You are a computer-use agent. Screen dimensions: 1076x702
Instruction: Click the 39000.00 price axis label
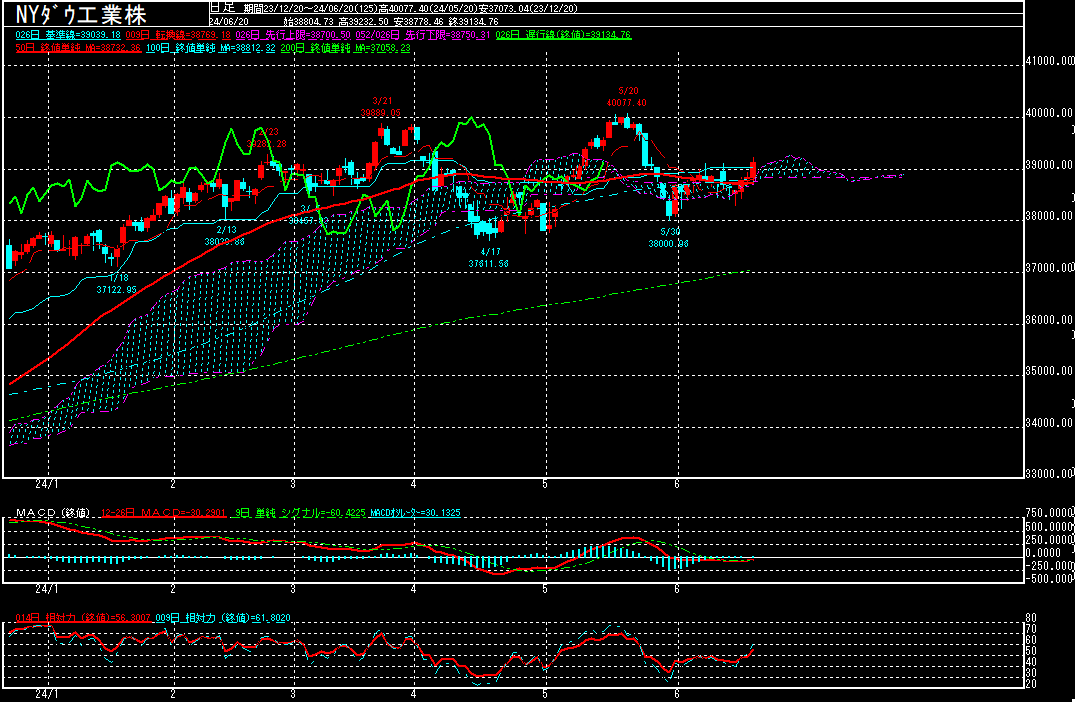click(1049, 165)
